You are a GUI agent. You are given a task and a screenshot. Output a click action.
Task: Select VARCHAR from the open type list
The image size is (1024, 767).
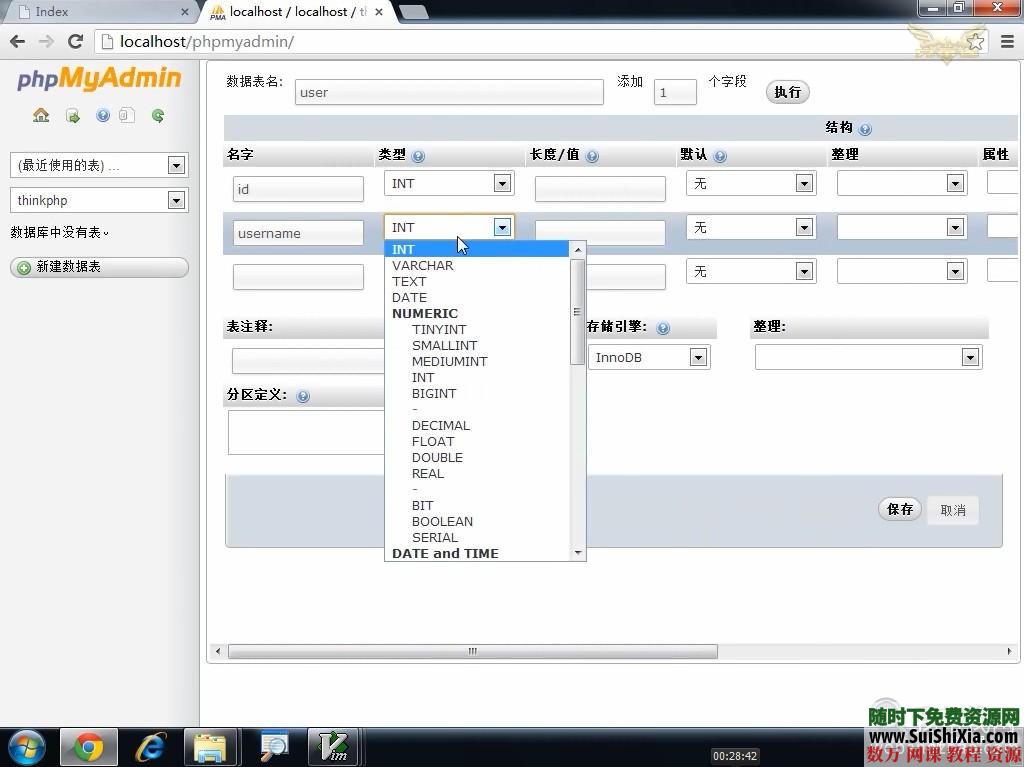click(x=422, y=265)
